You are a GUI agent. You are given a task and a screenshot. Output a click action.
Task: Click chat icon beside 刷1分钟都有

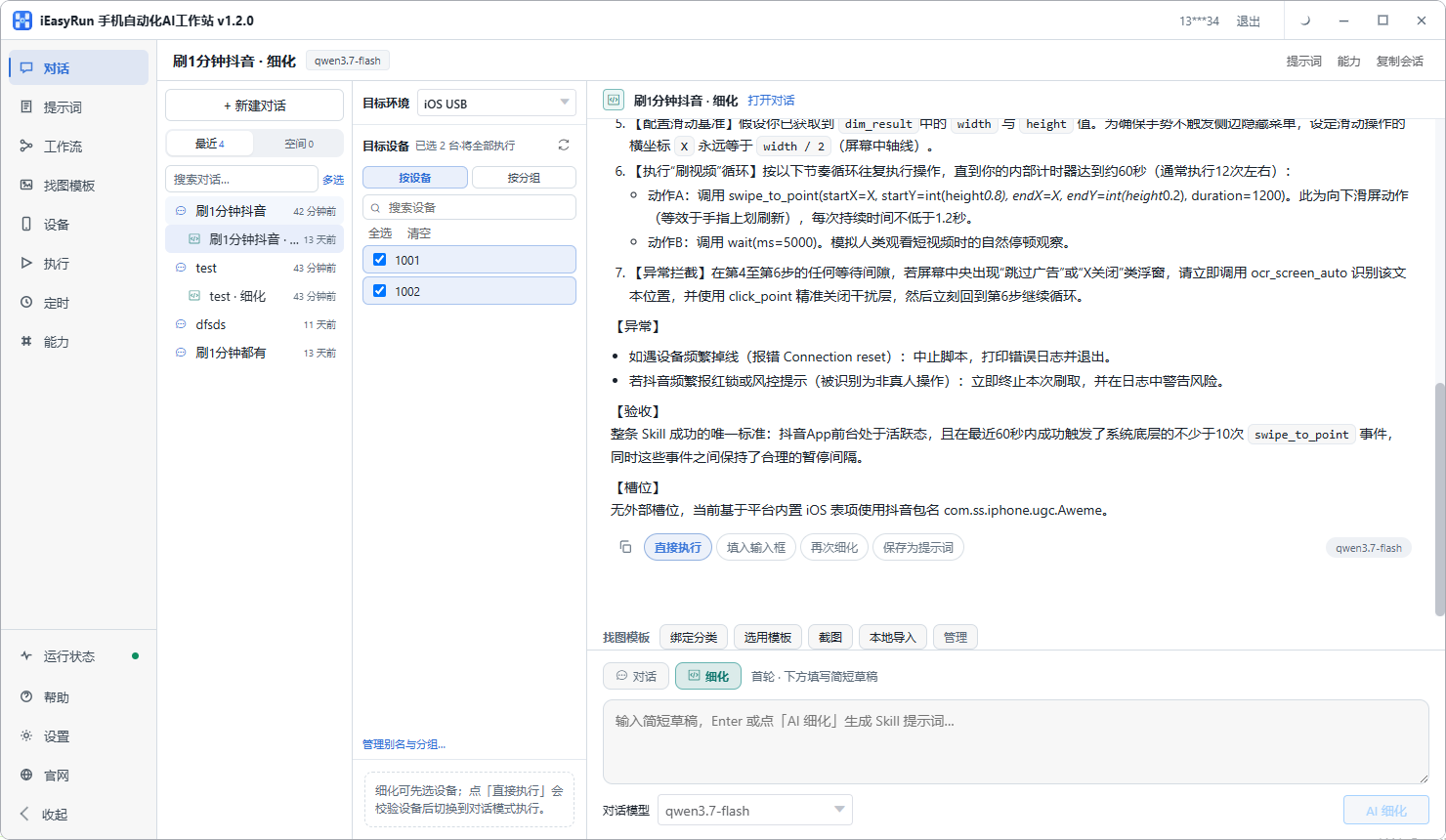tap(181, 353)
